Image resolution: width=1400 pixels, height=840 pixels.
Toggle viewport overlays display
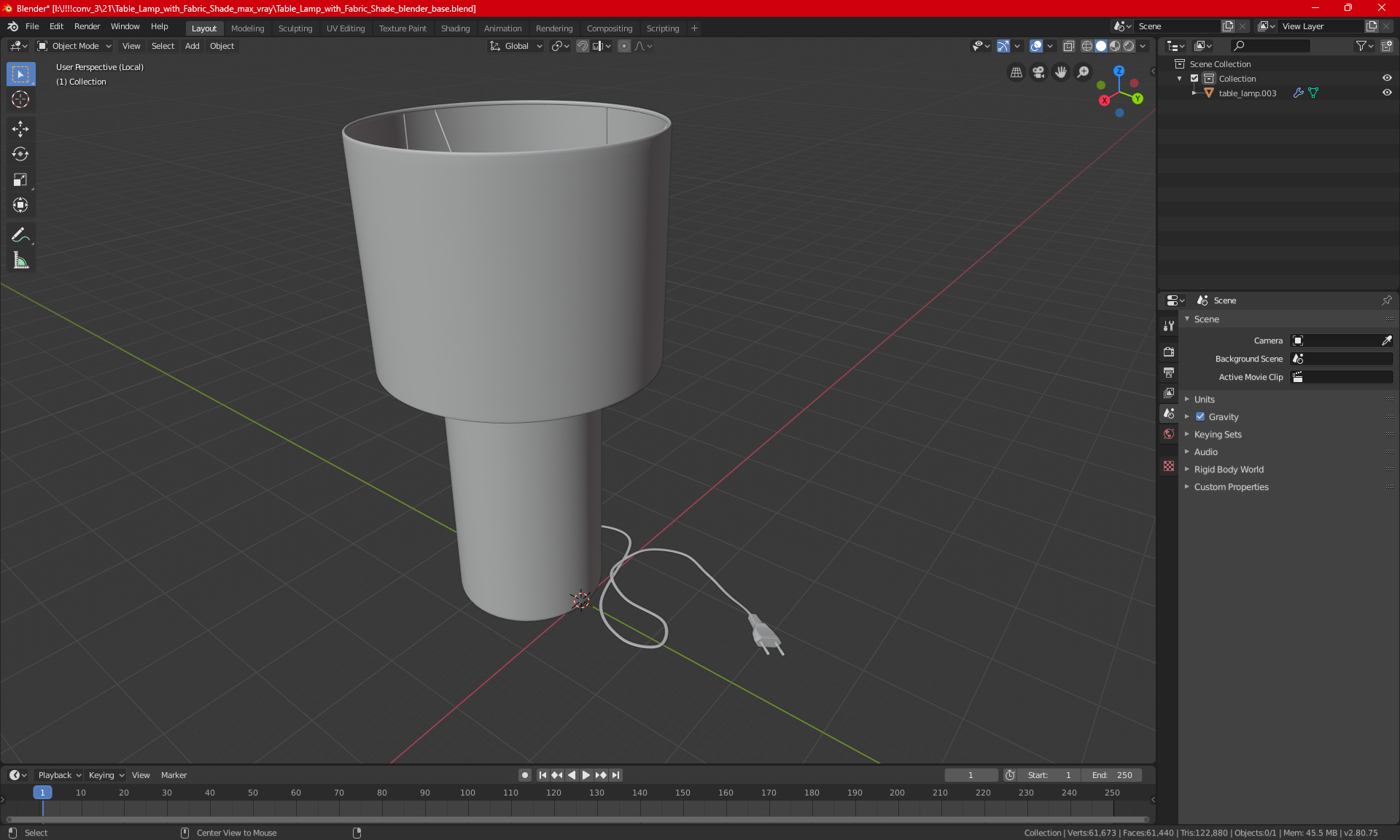1036,46
